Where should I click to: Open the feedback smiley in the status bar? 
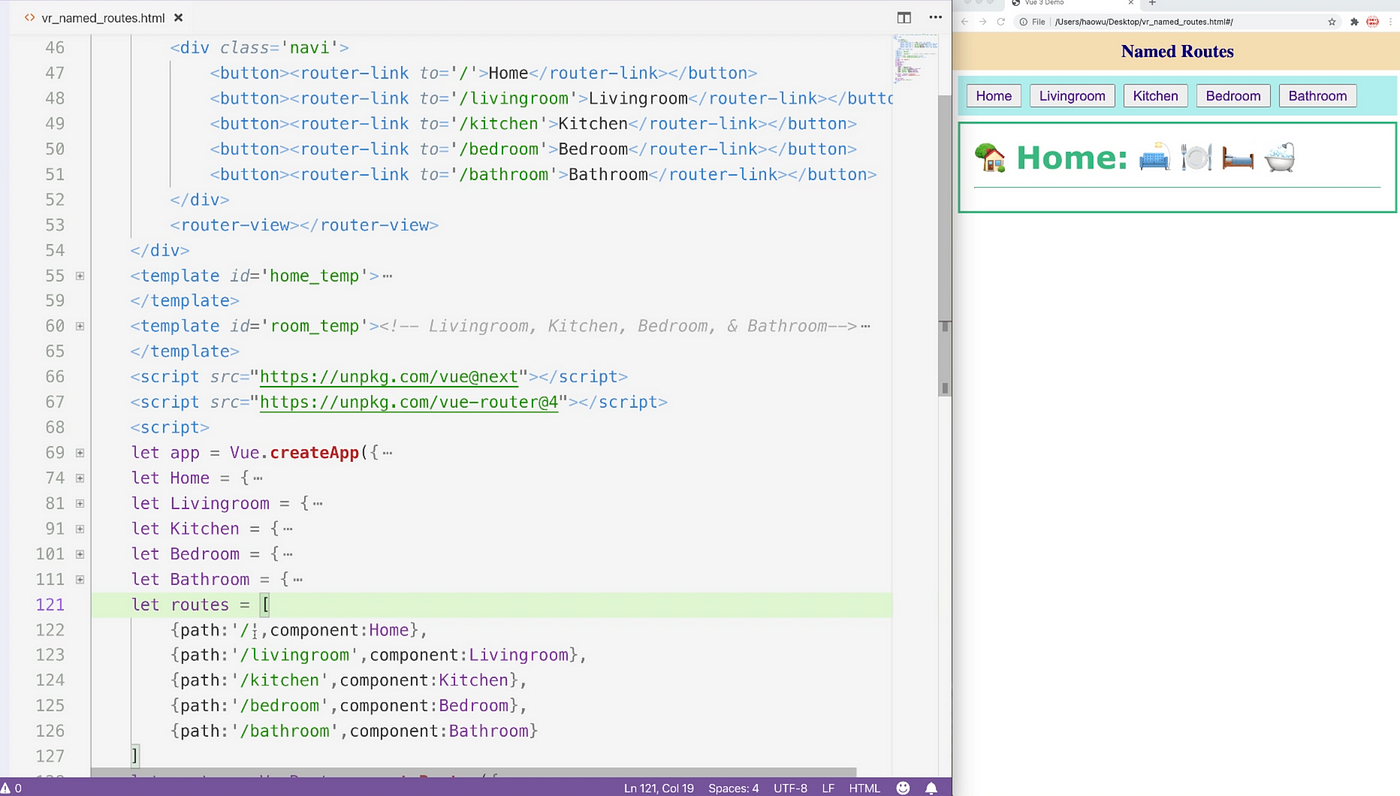pos(904,788)
